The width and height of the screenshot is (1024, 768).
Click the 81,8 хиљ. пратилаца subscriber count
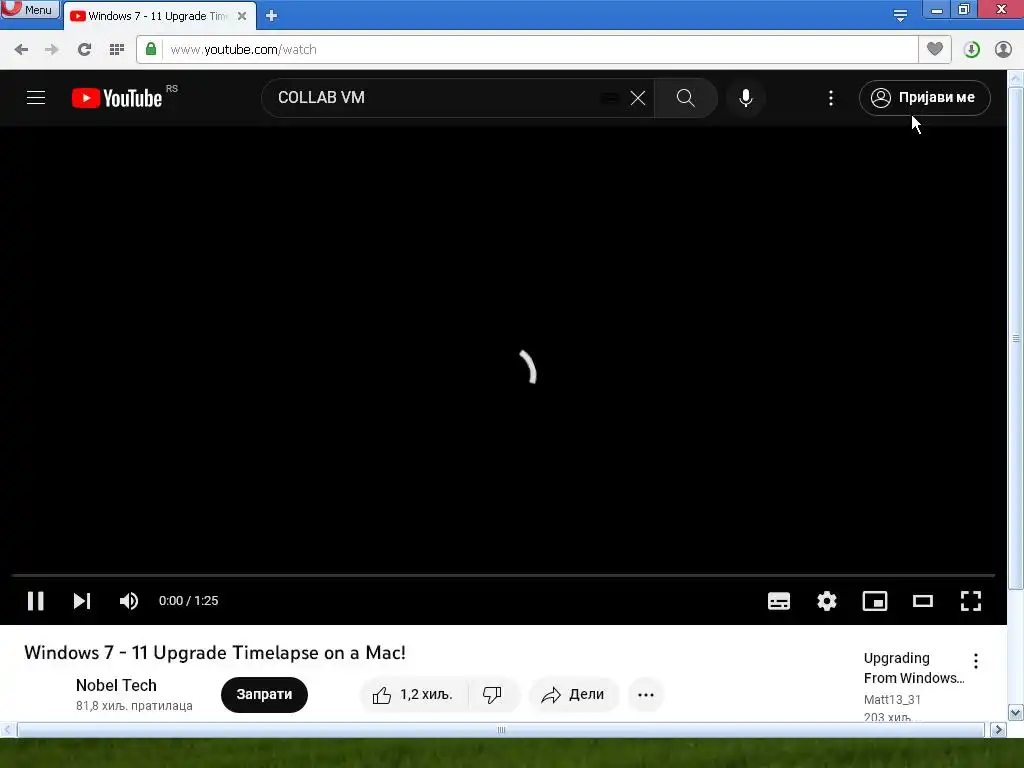134,706
